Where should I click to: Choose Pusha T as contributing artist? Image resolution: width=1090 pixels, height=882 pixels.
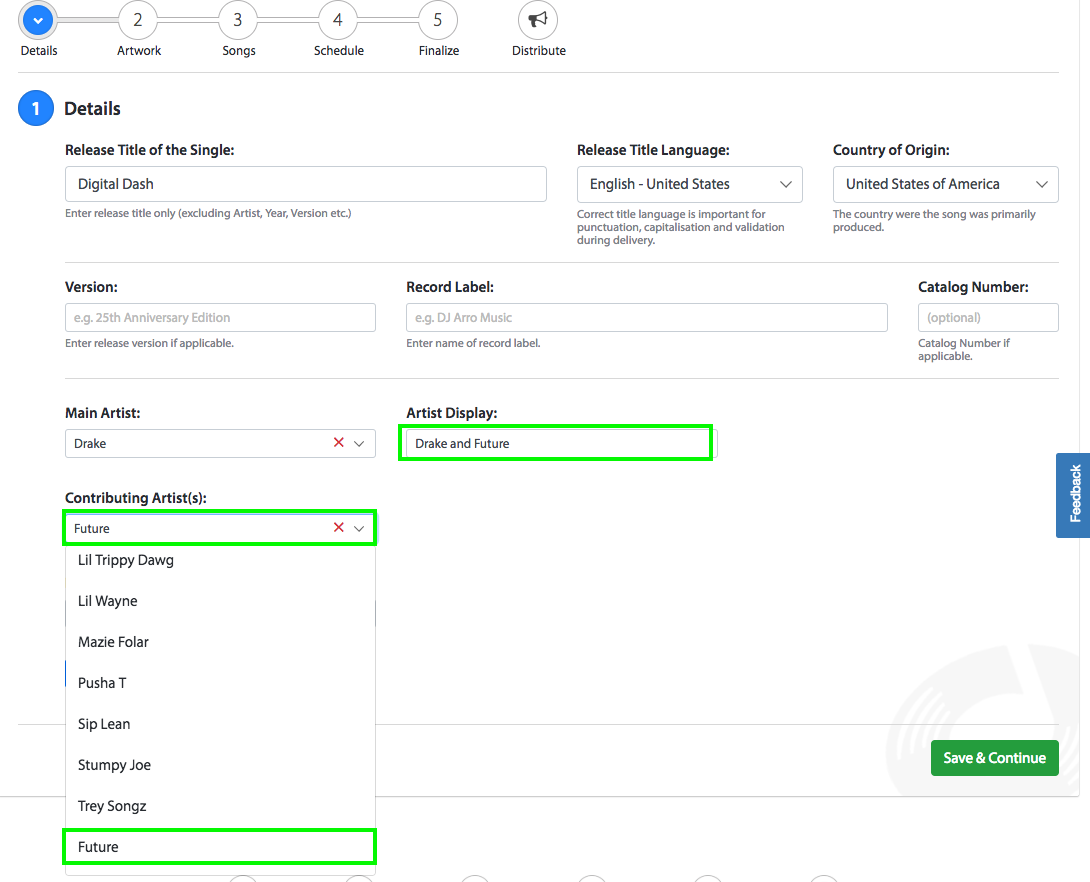[x=220, y=683]
